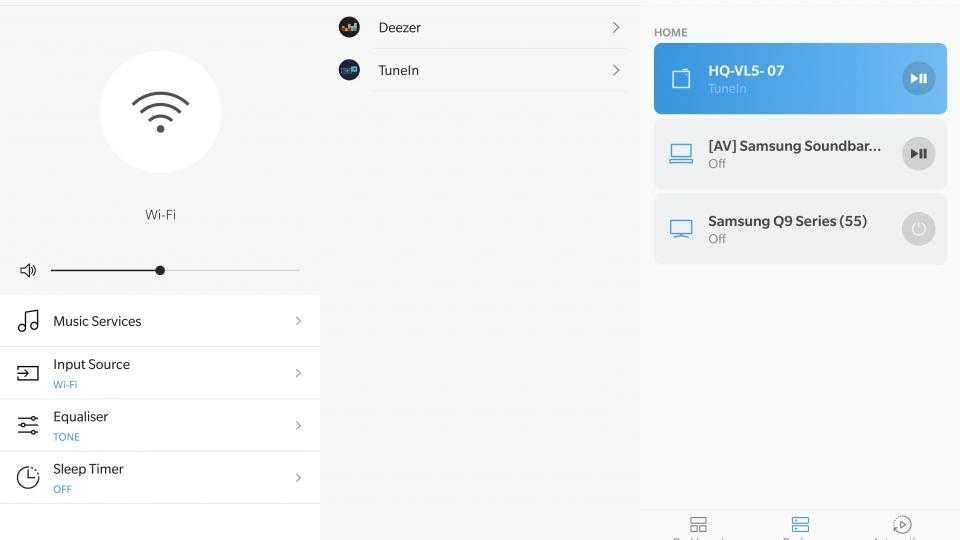The width and height of the screenshot is (960, 540).
Task: Open the Automation tab at bottom
Action: [902, 528]
